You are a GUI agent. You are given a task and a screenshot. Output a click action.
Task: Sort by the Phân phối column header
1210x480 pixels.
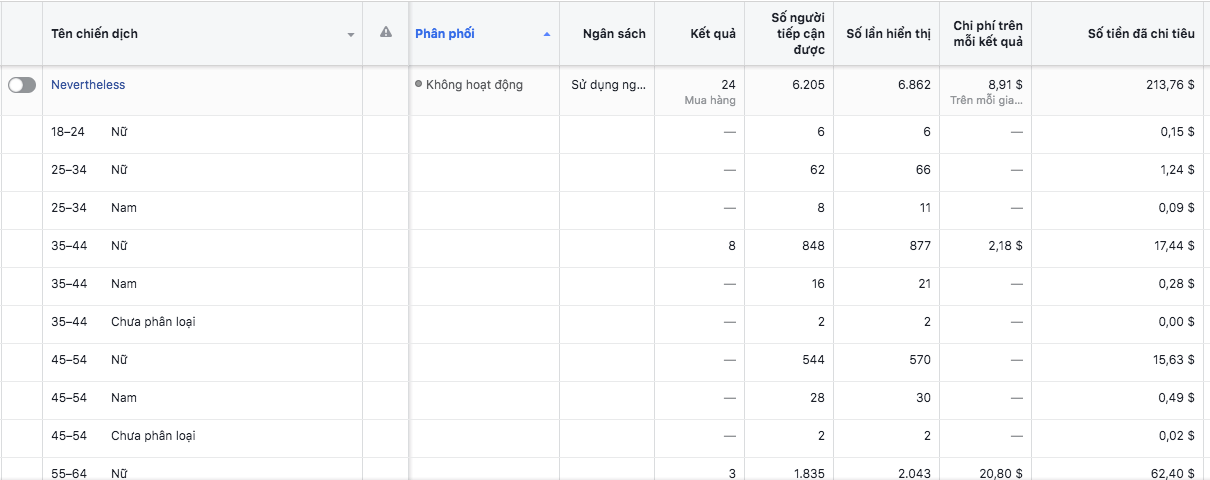pyautogui.click(x=445, y=34)
